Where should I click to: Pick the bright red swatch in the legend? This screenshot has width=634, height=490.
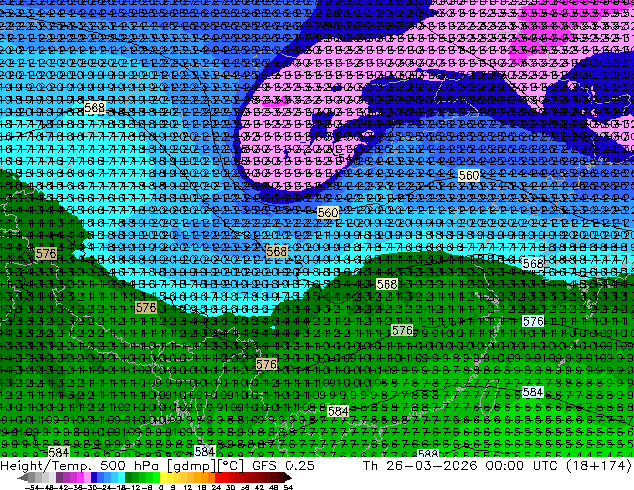[218, 477]
